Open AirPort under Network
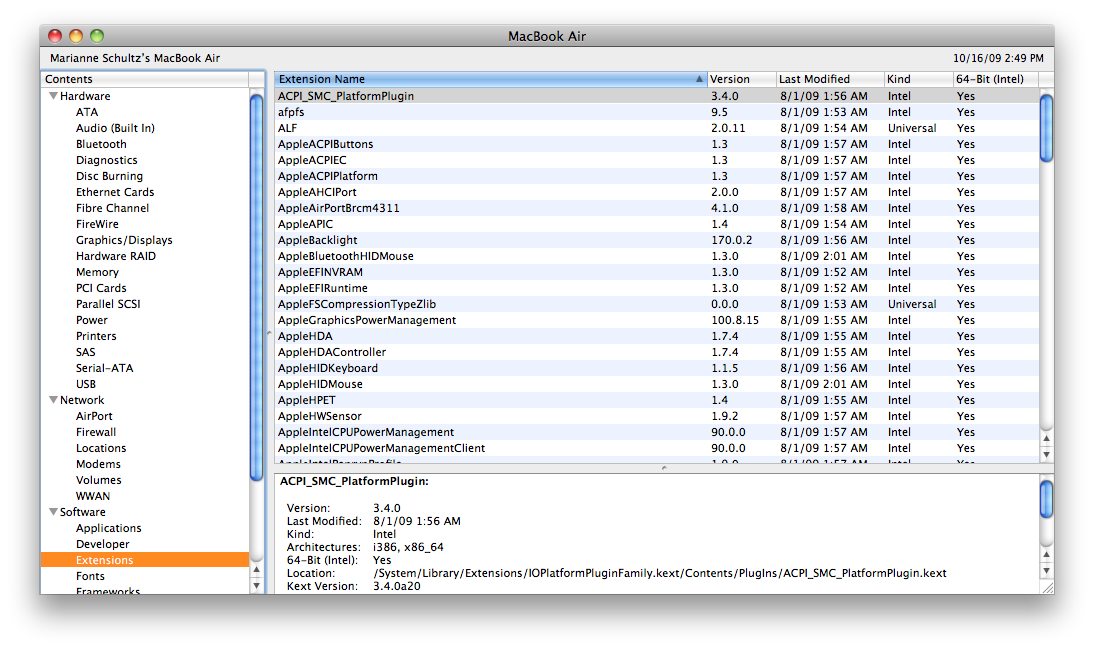 94,417
